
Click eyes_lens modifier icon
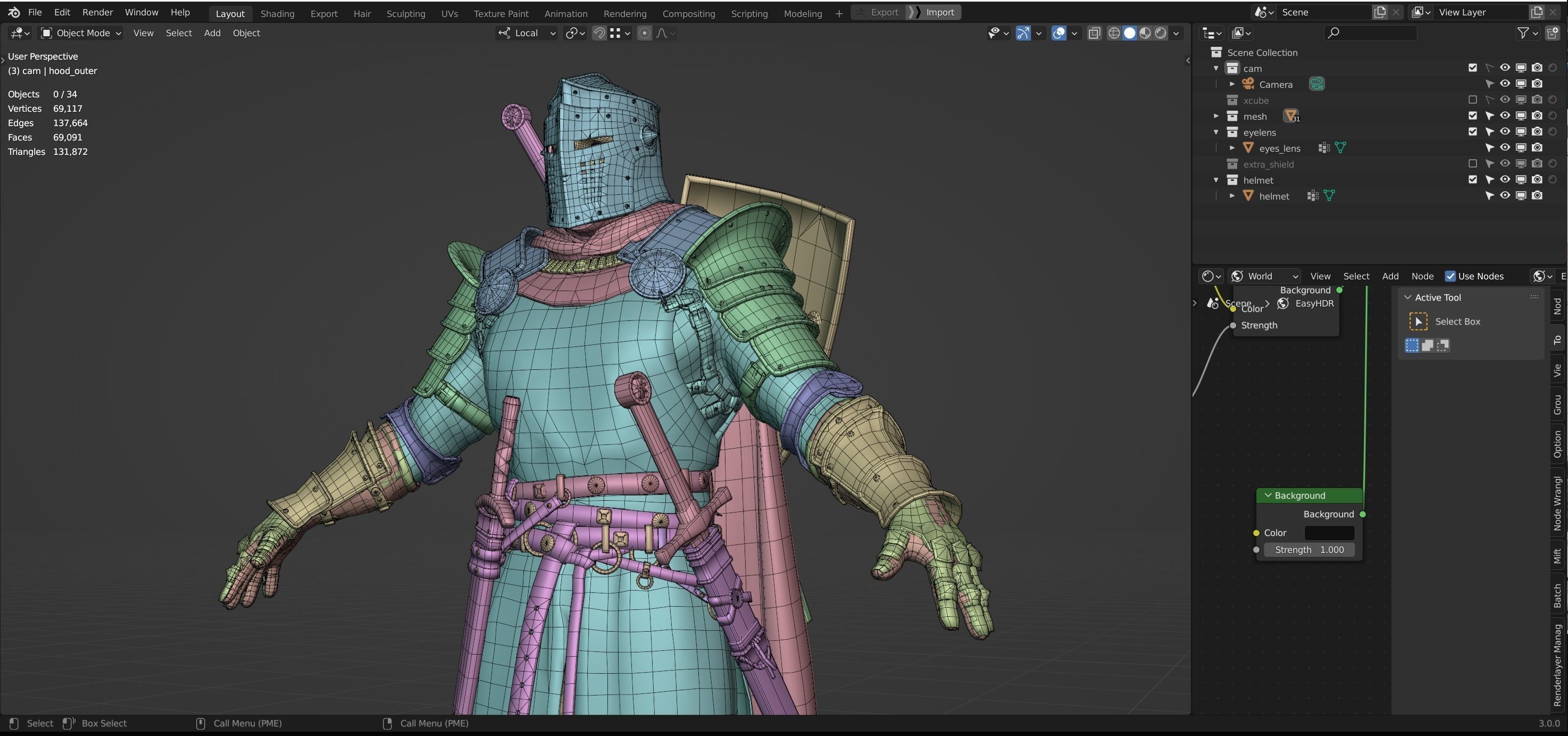(x=1323, y=147)
